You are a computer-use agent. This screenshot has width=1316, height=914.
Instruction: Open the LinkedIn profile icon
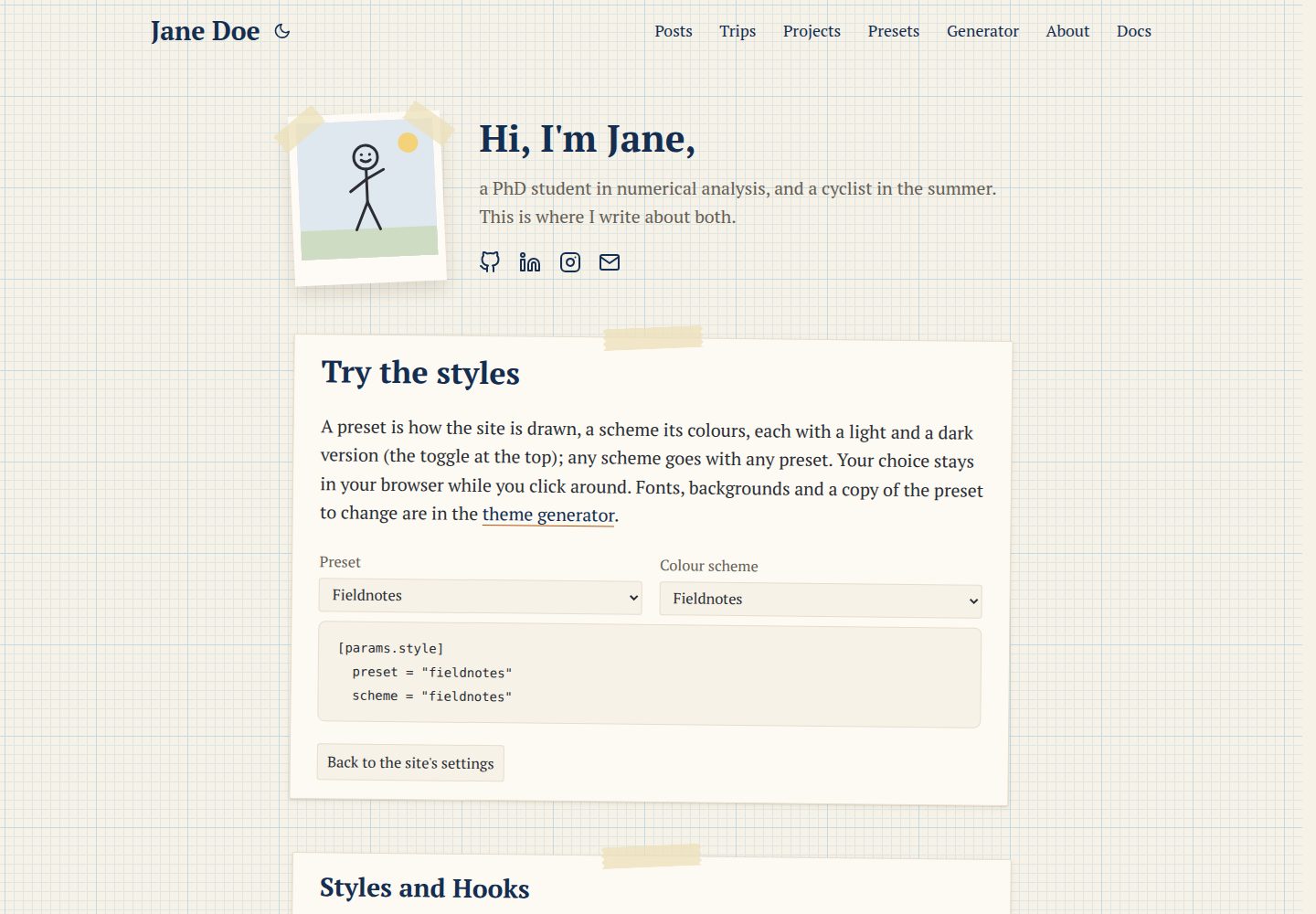530,262
